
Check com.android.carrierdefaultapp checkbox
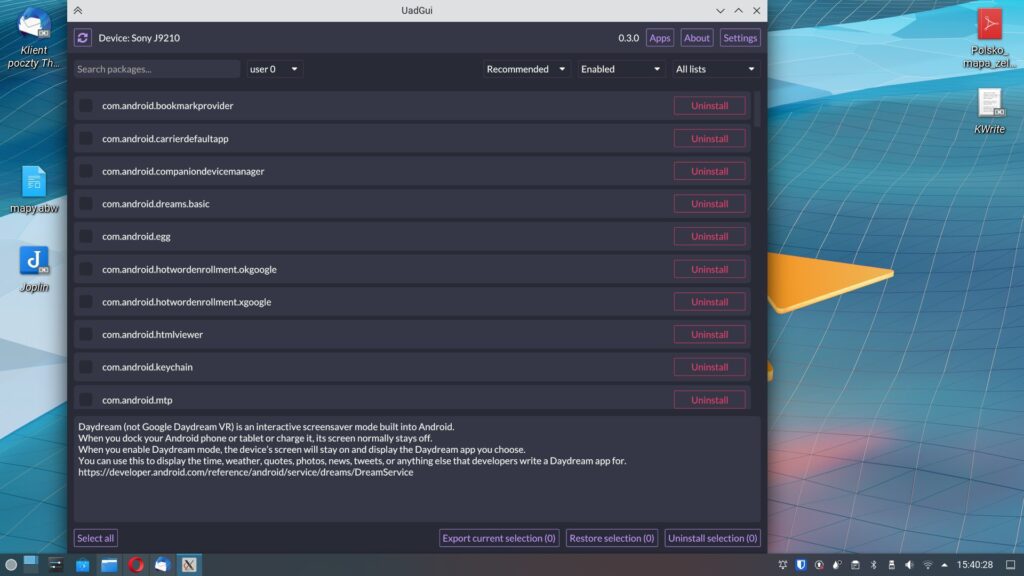tap(86, 138)
